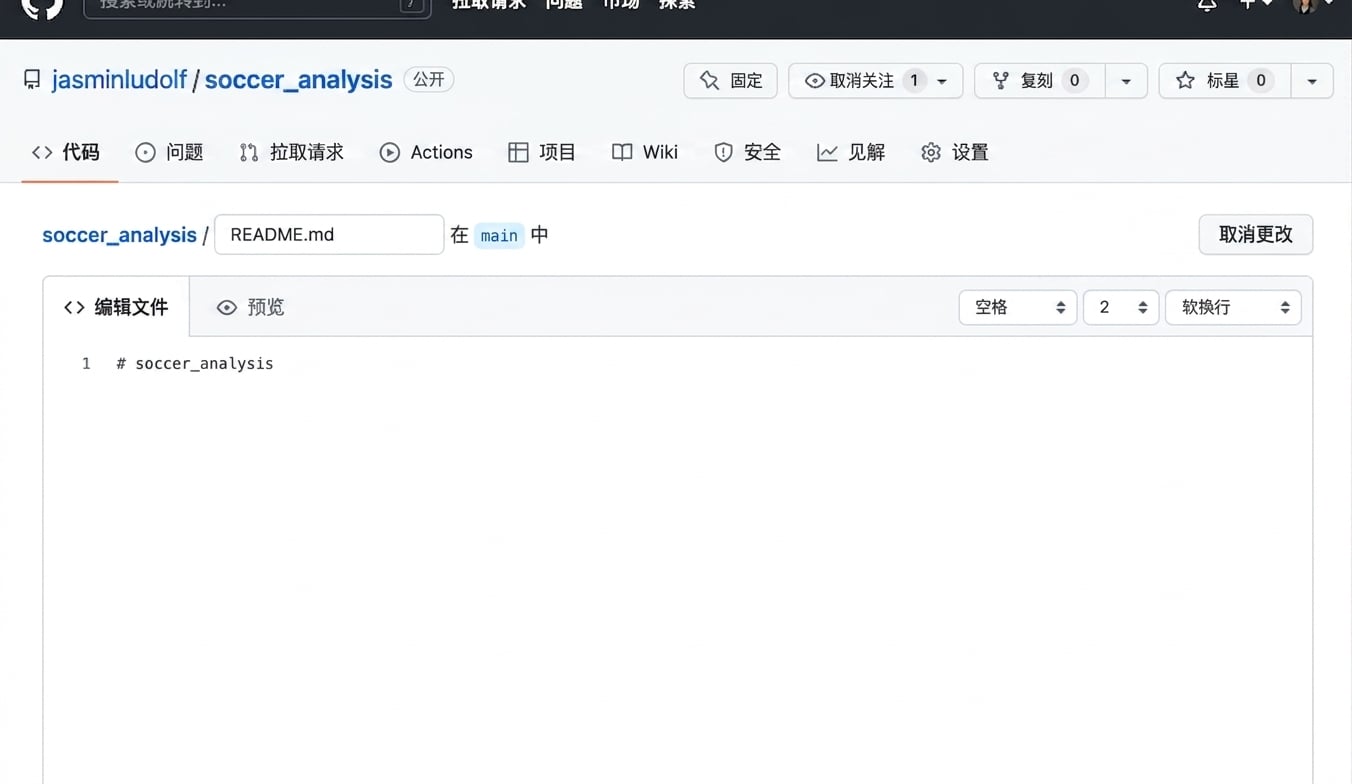The height and width of the screenshot is (784, 1352).
Task: Open the plus create-new dropdown
Action: [1256, 5]
